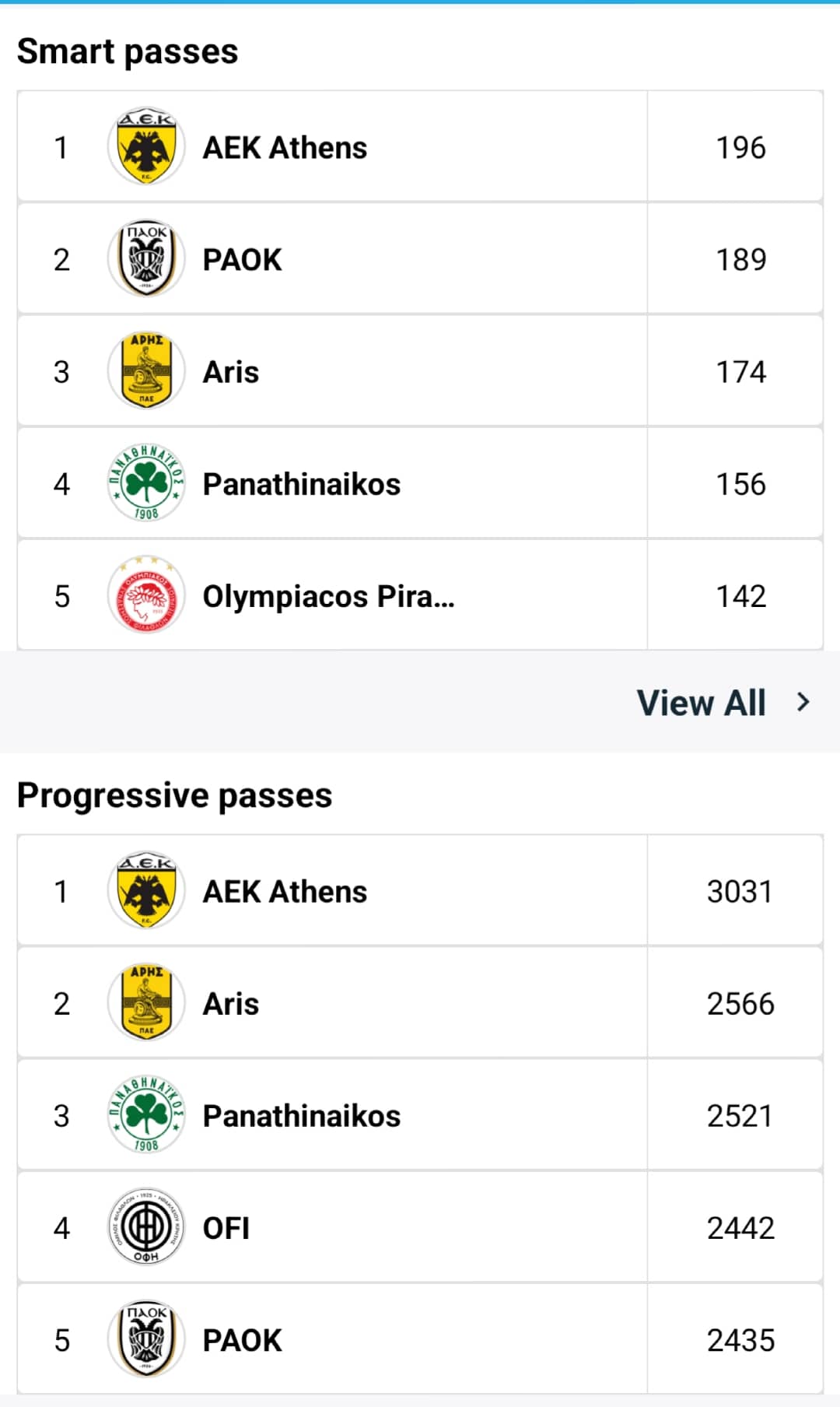Click the OFI club crest
The height and width of the screenshot is (1407, 840).
146,1227
